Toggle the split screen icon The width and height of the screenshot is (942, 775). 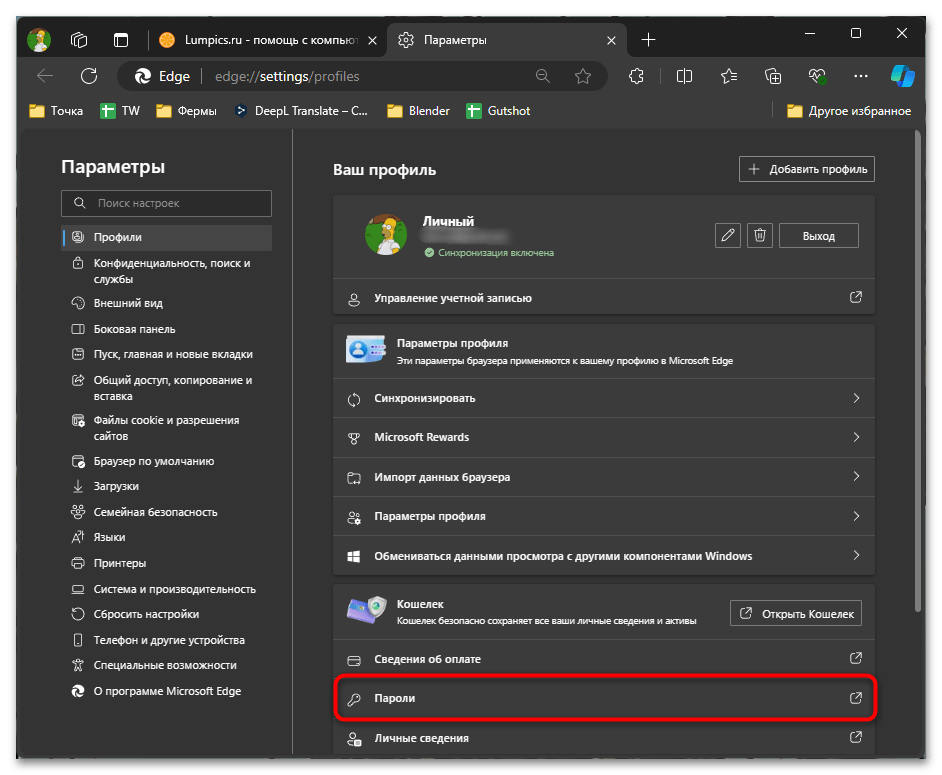[684, 76]
